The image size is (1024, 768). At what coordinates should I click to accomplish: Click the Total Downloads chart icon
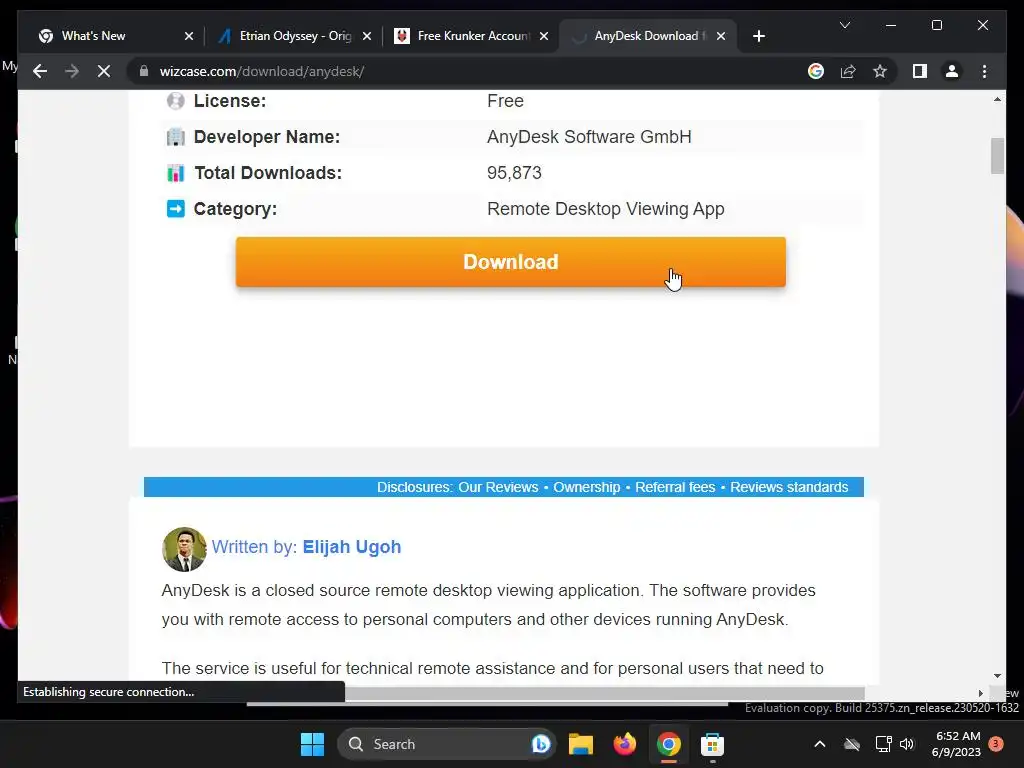tap(176, 172)
